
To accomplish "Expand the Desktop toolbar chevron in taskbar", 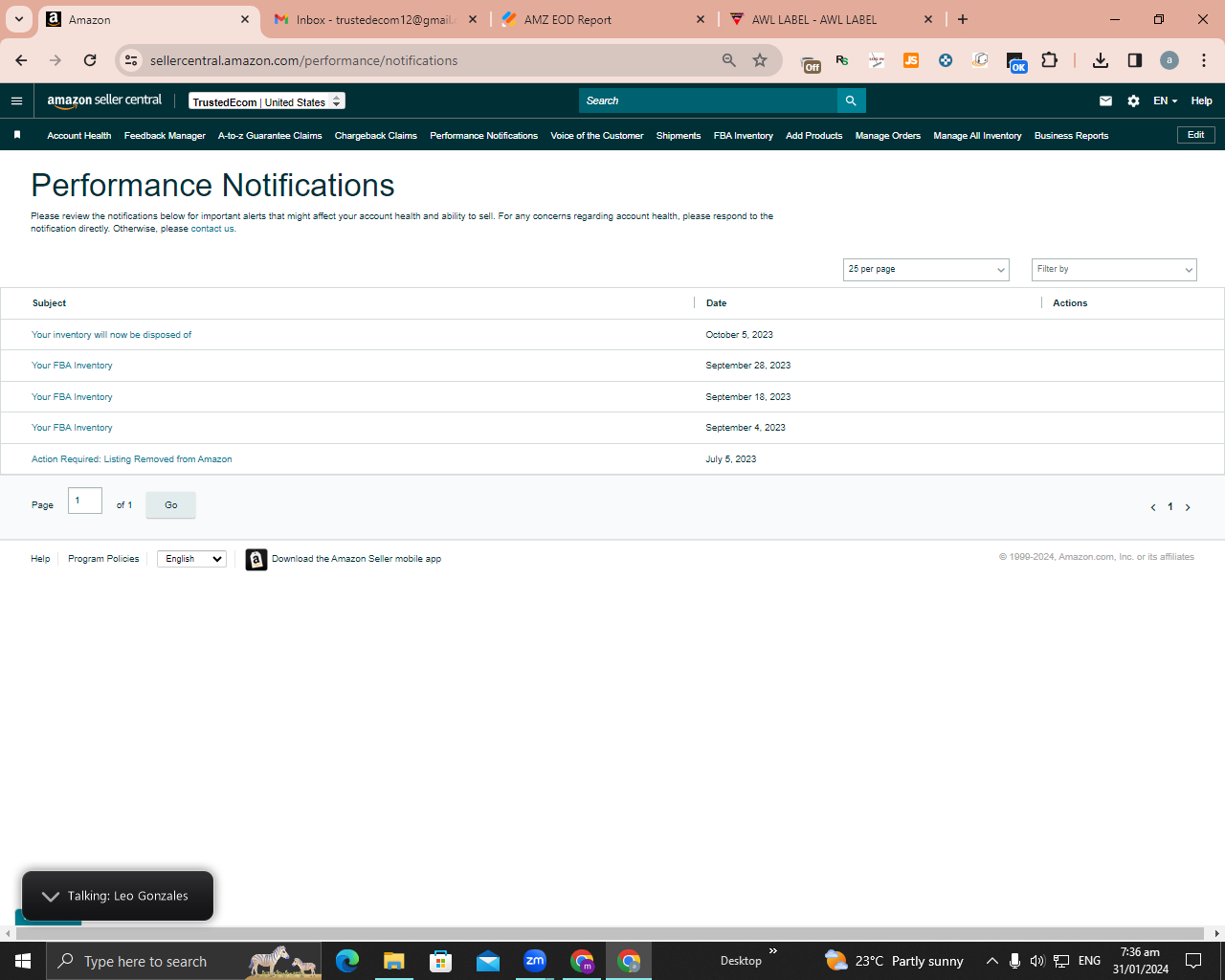I will click(773, 951).
